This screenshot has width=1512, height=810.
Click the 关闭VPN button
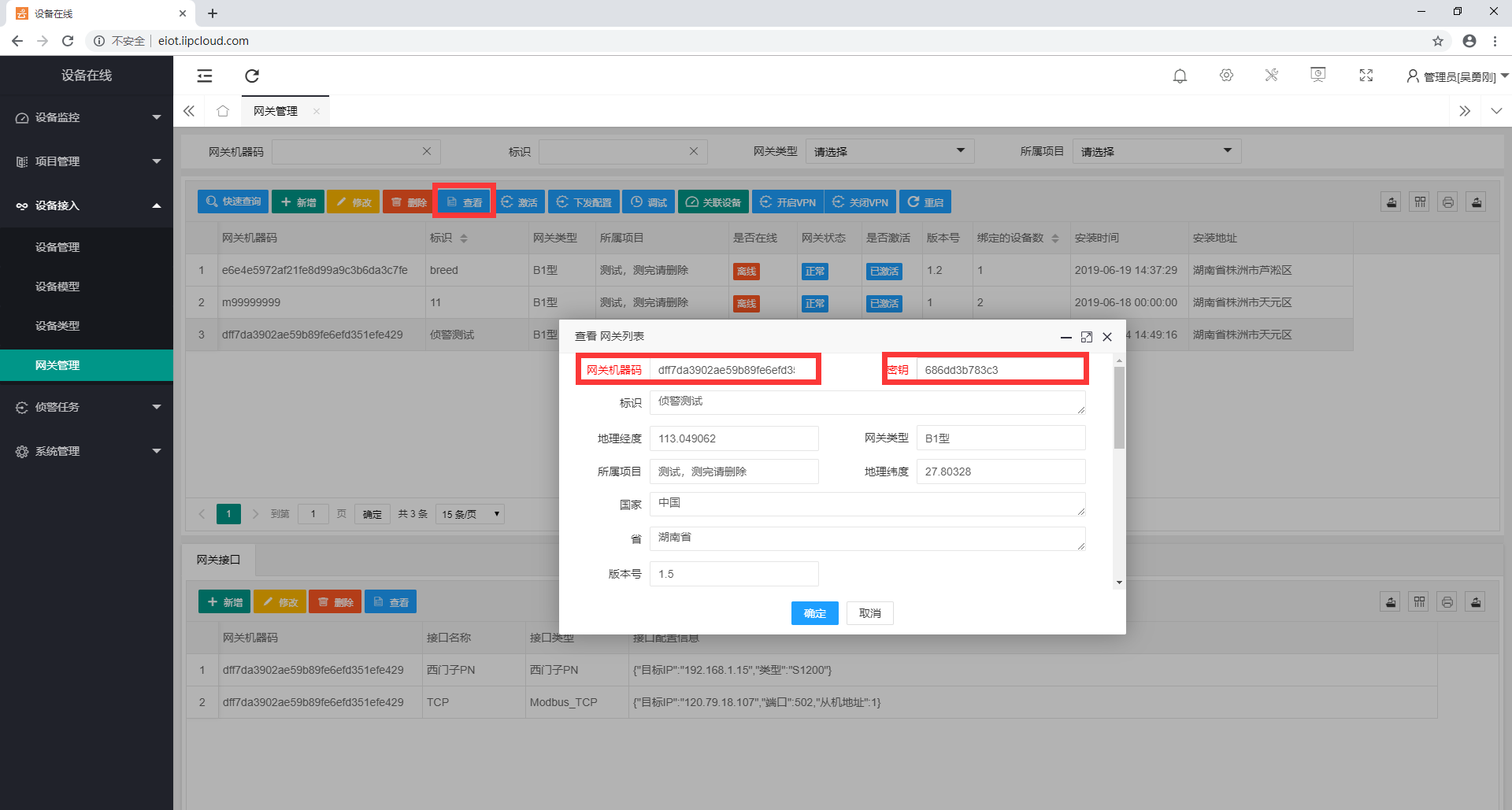click(860, 202)
